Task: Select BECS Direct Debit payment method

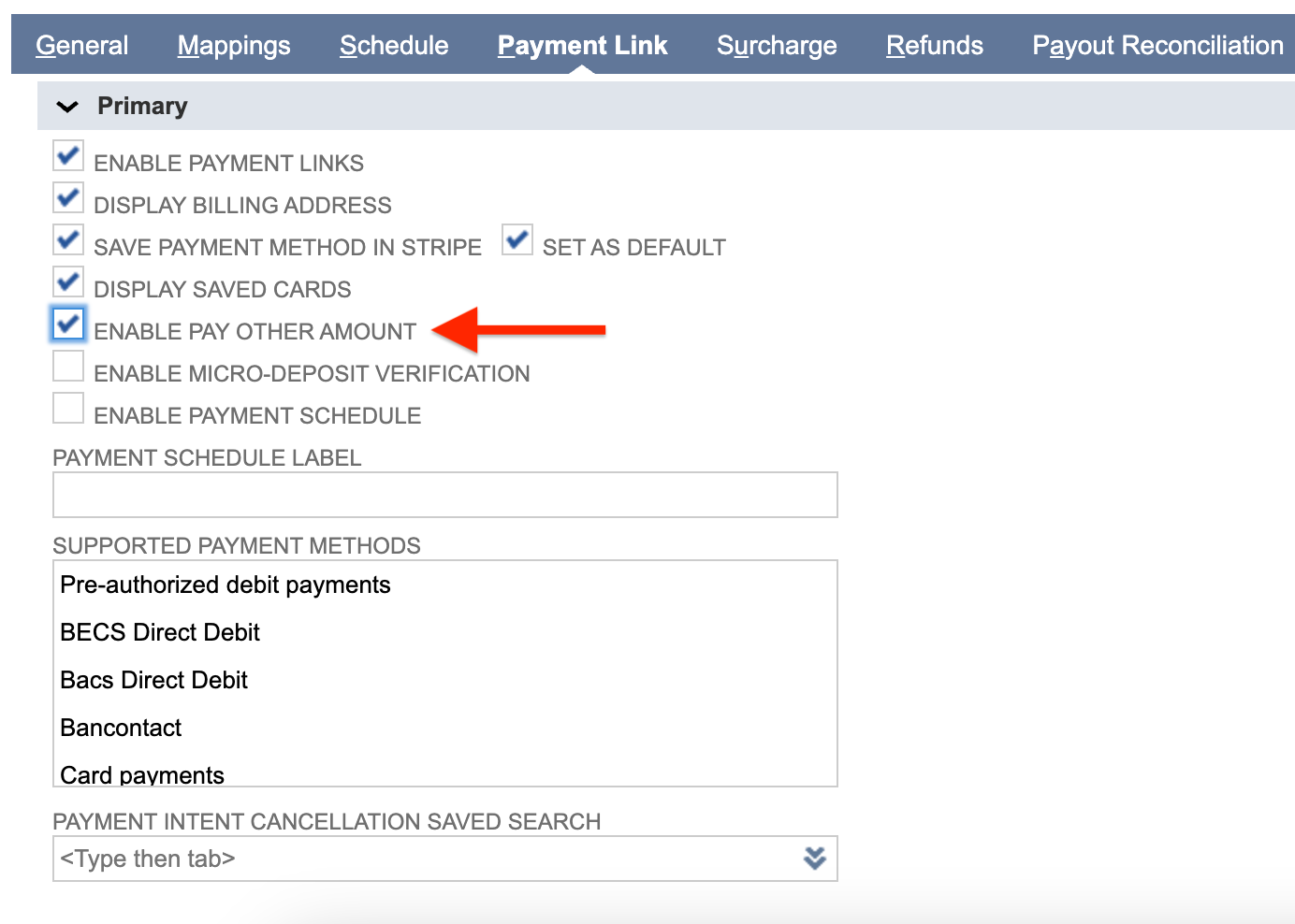Action: [x=159, y=632]
